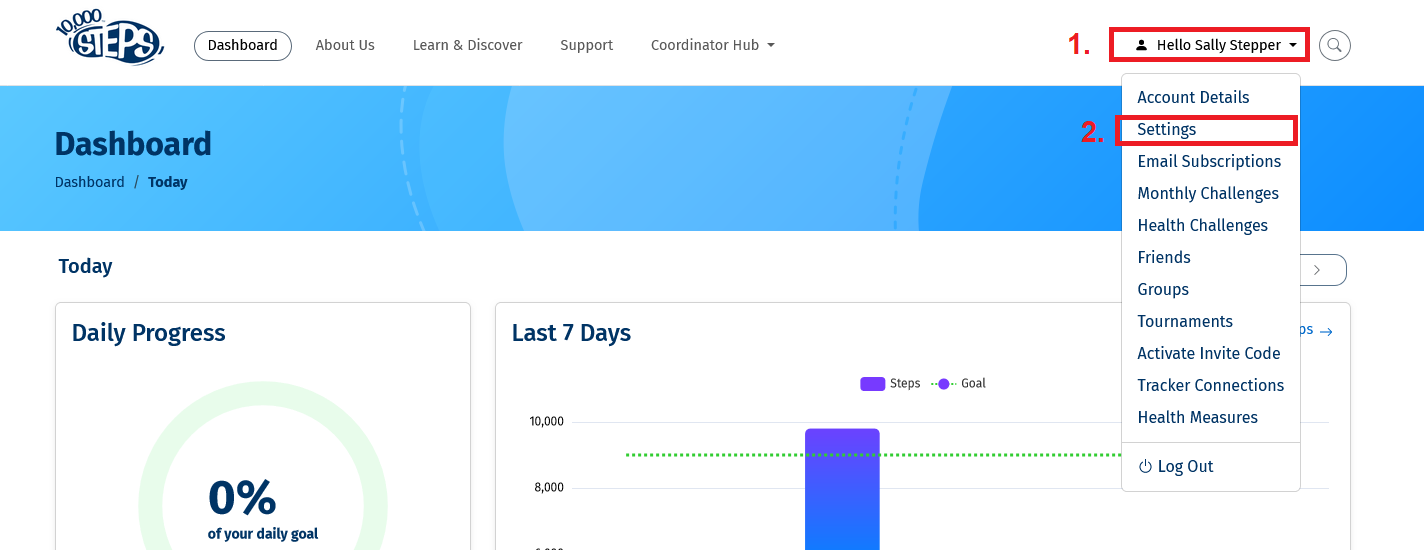1424x550 pixels.
Task: Open Tracker Connections
Action: tap(1211, 385)
